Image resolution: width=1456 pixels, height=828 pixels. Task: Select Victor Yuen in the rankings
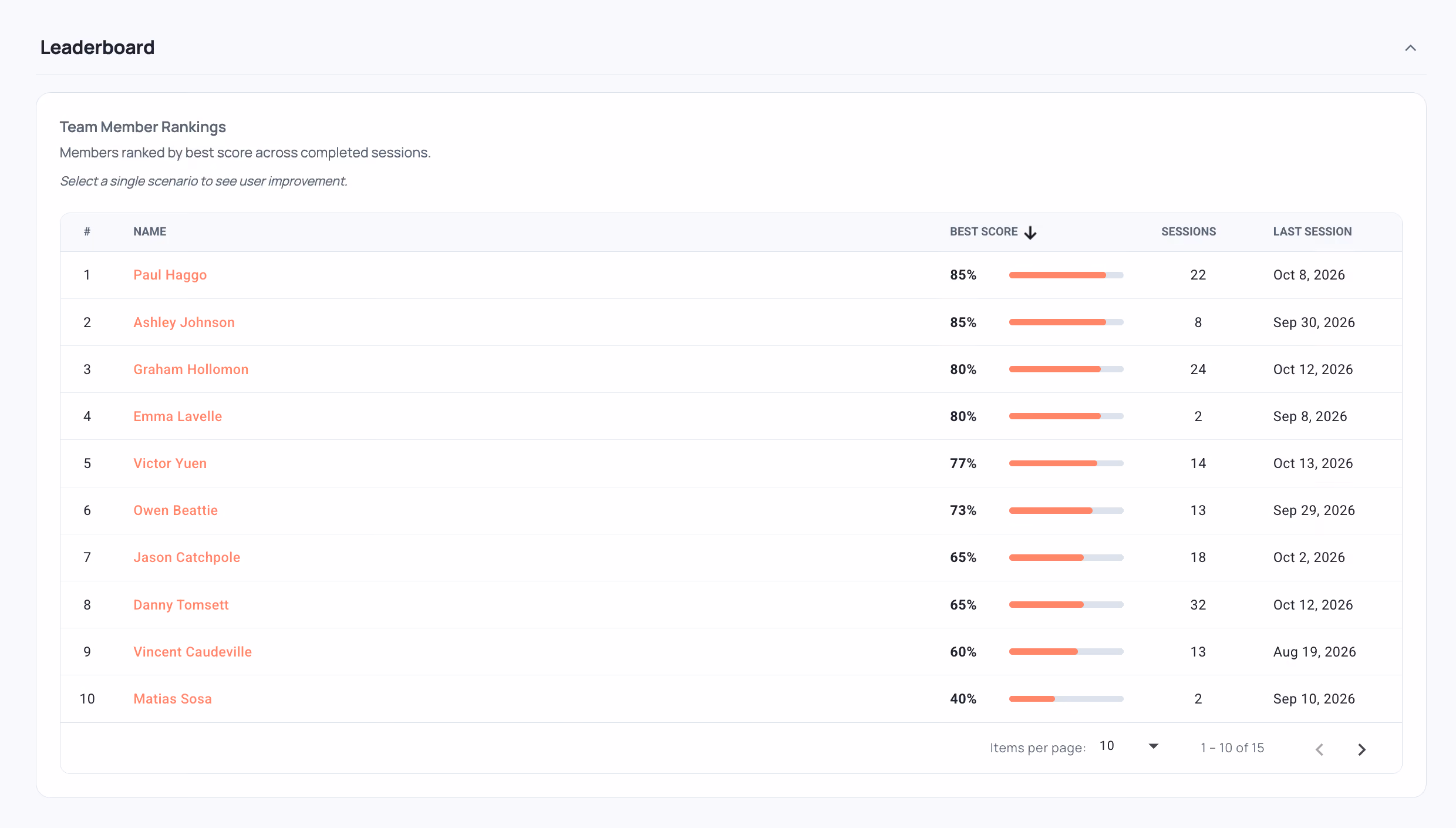point(170,463)
